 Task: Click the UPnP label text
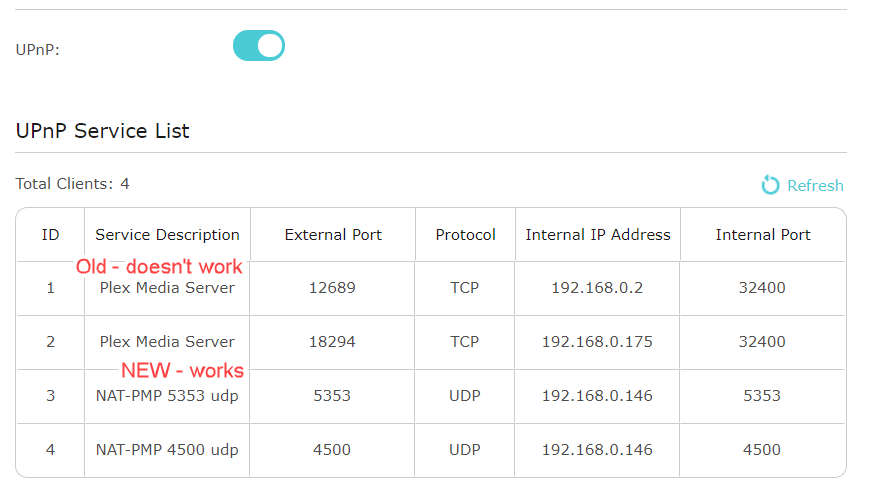pos(38,49)
